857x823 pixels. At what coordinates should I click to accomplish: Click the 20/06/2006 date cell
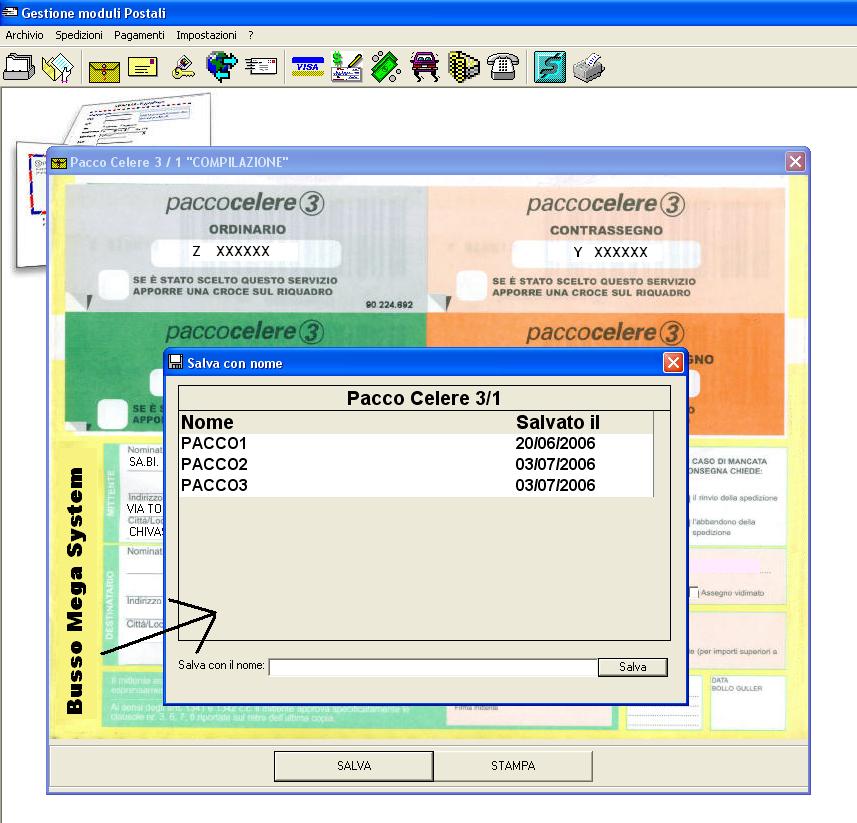[x=555, y=443]
